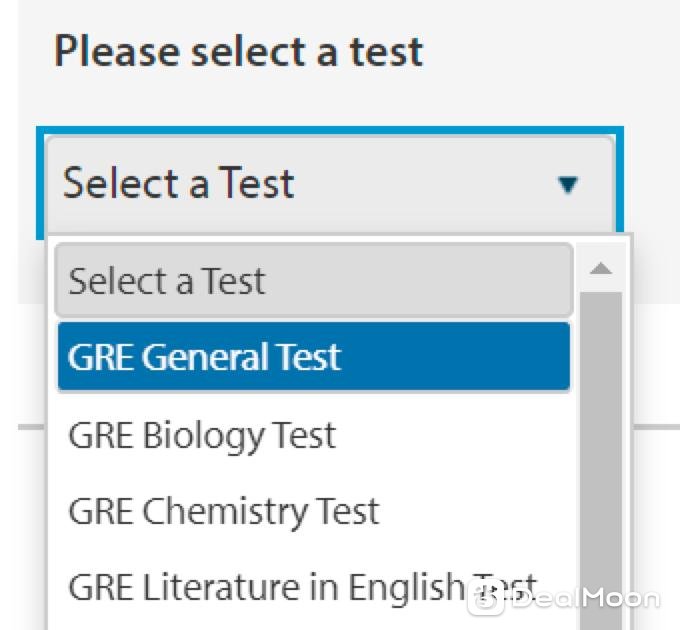680x630 pixels.
Task: Click the dropdown arrow beside Select a Test
Action: point(568,185)
